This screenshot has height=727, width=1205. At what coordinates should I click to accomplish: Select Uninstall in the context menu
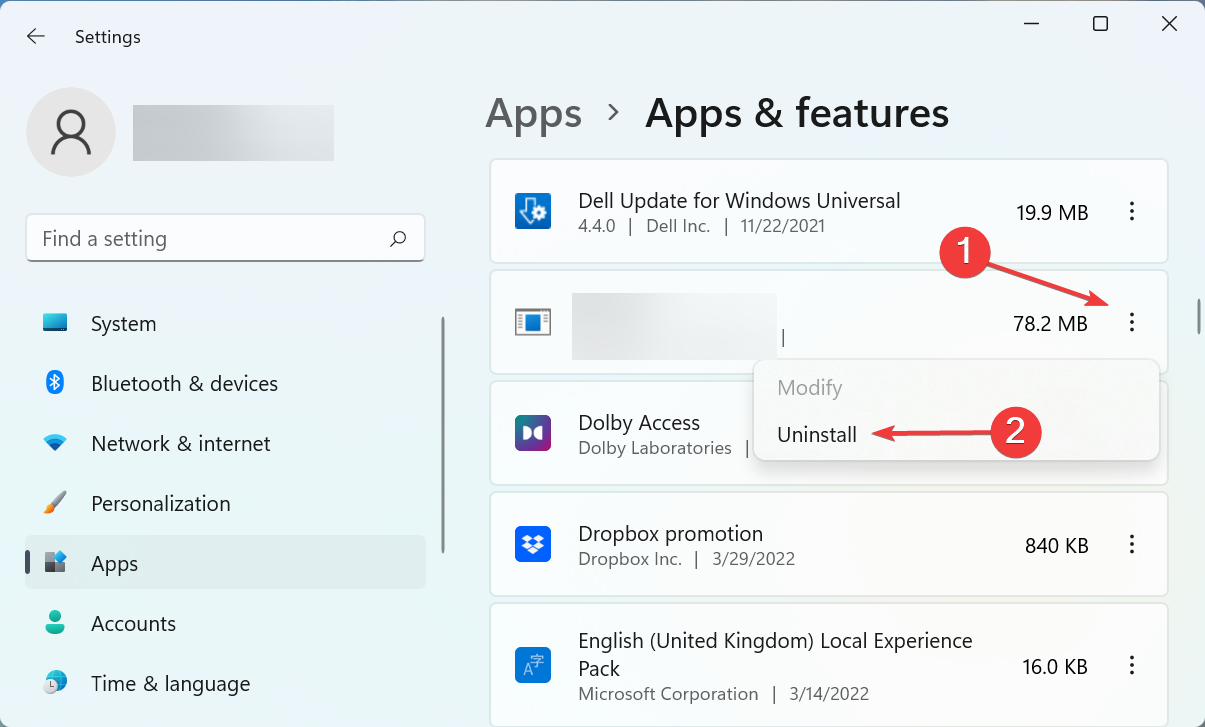[816, 434]
